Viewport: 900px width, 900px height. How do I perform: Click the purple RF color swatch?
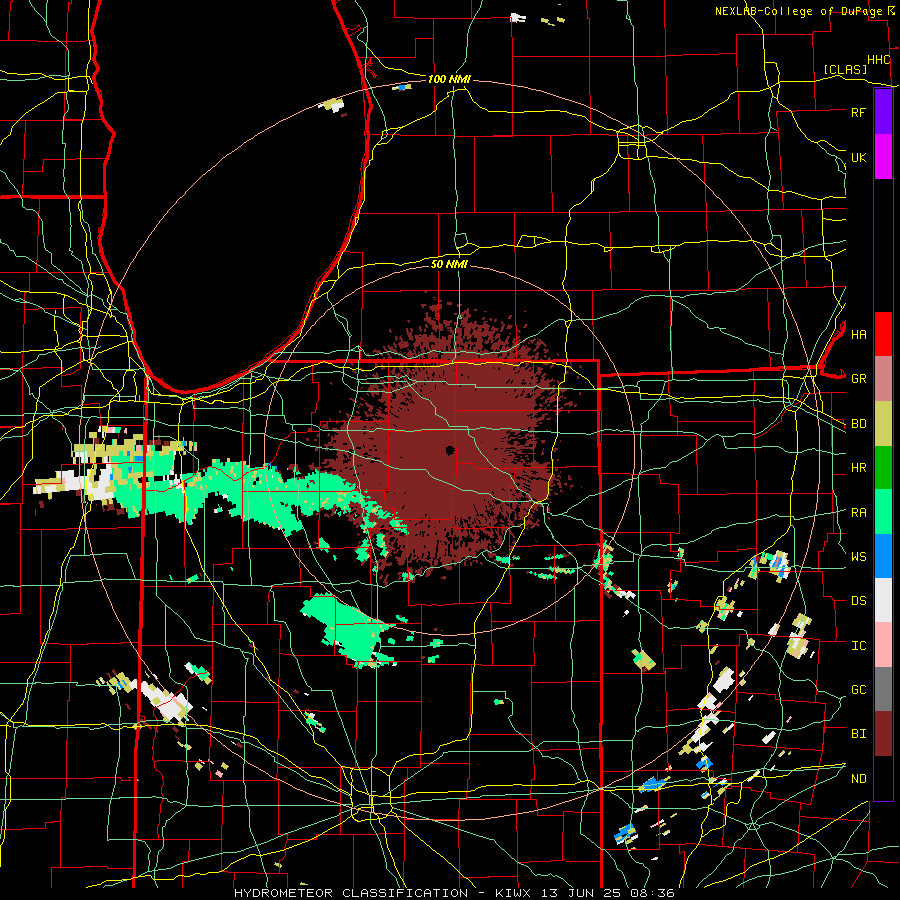click(883, 112)
